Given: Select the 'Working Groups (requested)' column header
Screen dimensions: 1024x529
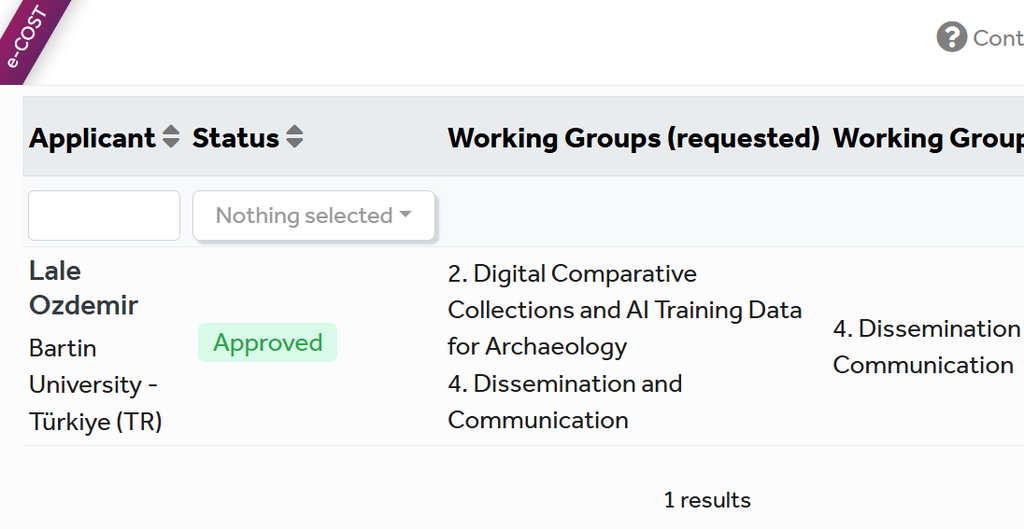Looking at the screenshot, I should [633, 138].
